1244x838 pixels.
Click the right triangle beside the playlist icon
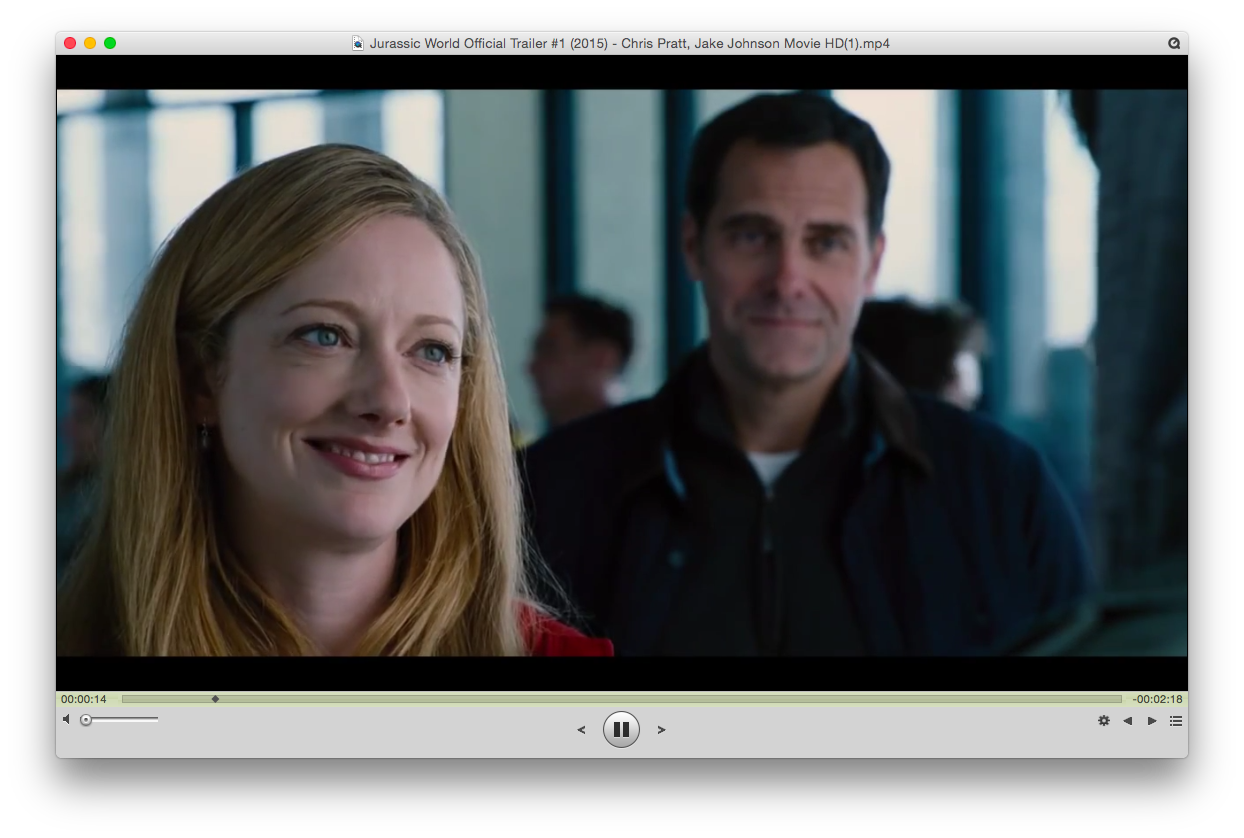(1152, 720)
